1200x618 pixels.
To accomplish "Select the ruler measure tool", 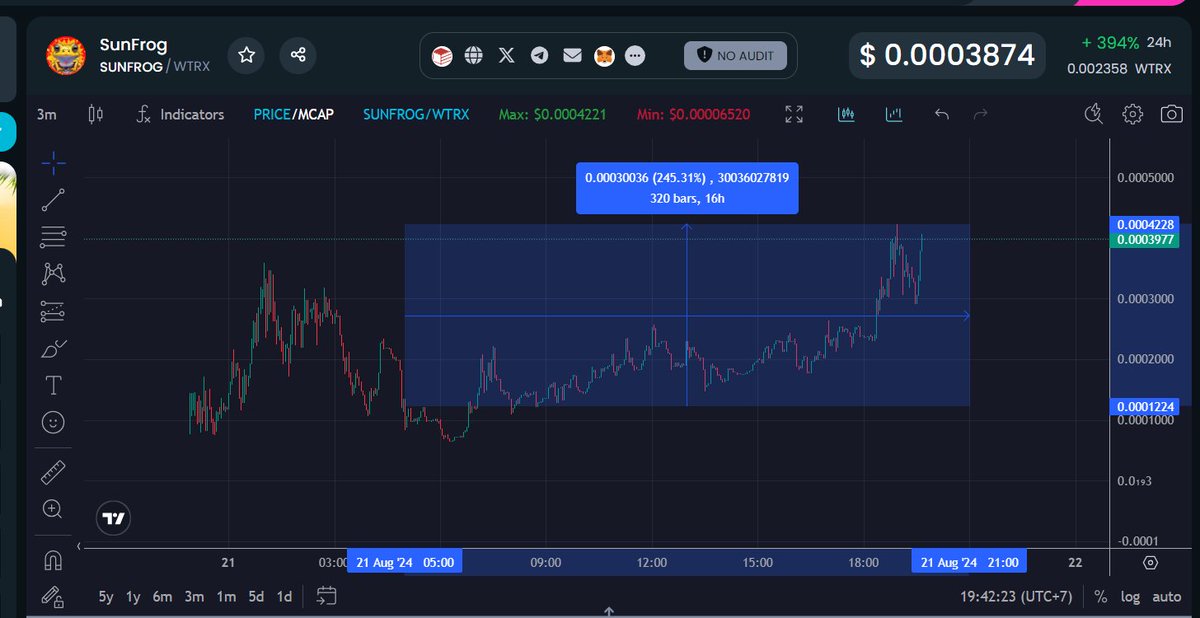I will coord(54,472).
